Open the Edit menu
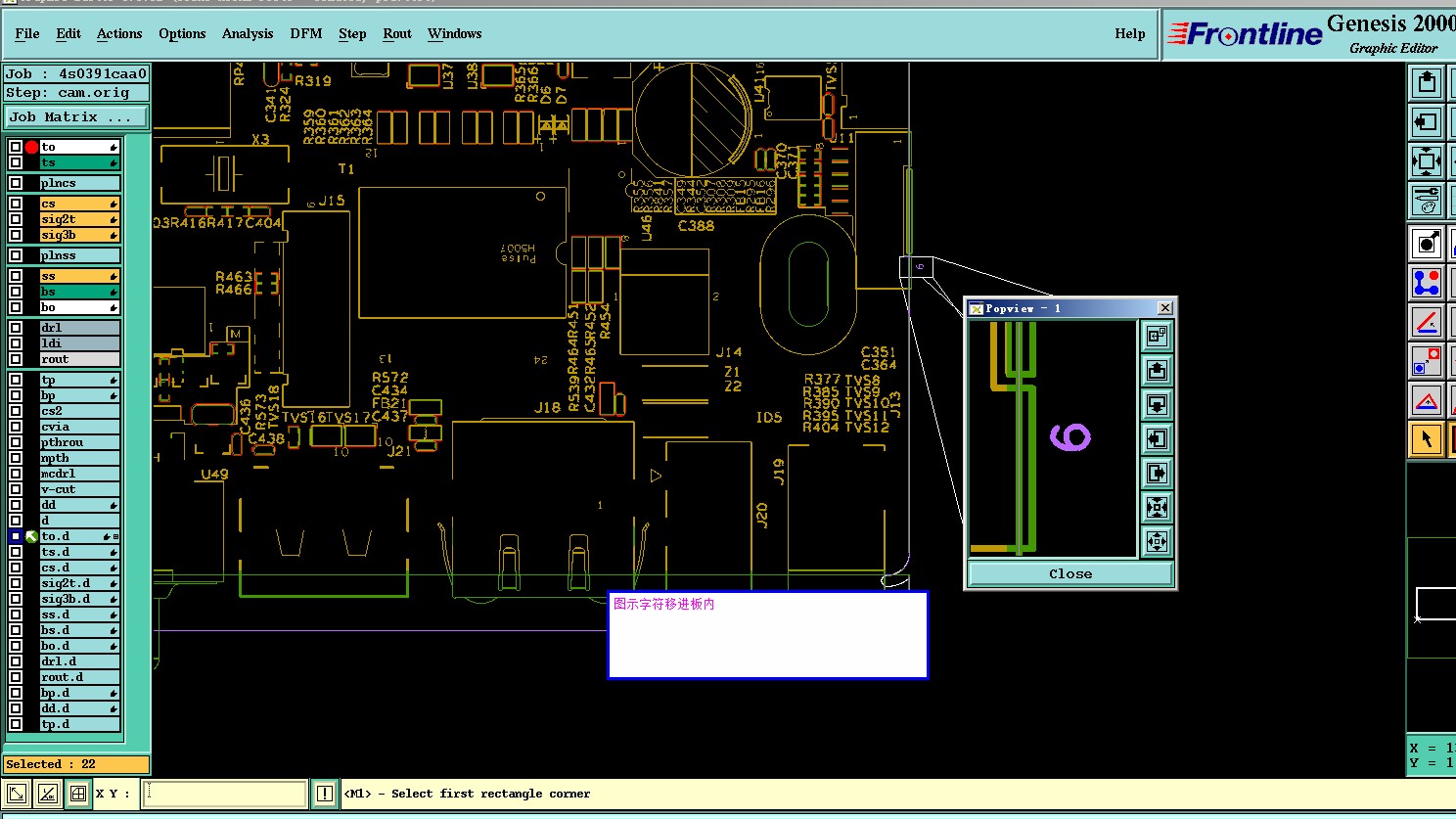 coord(68,33)
